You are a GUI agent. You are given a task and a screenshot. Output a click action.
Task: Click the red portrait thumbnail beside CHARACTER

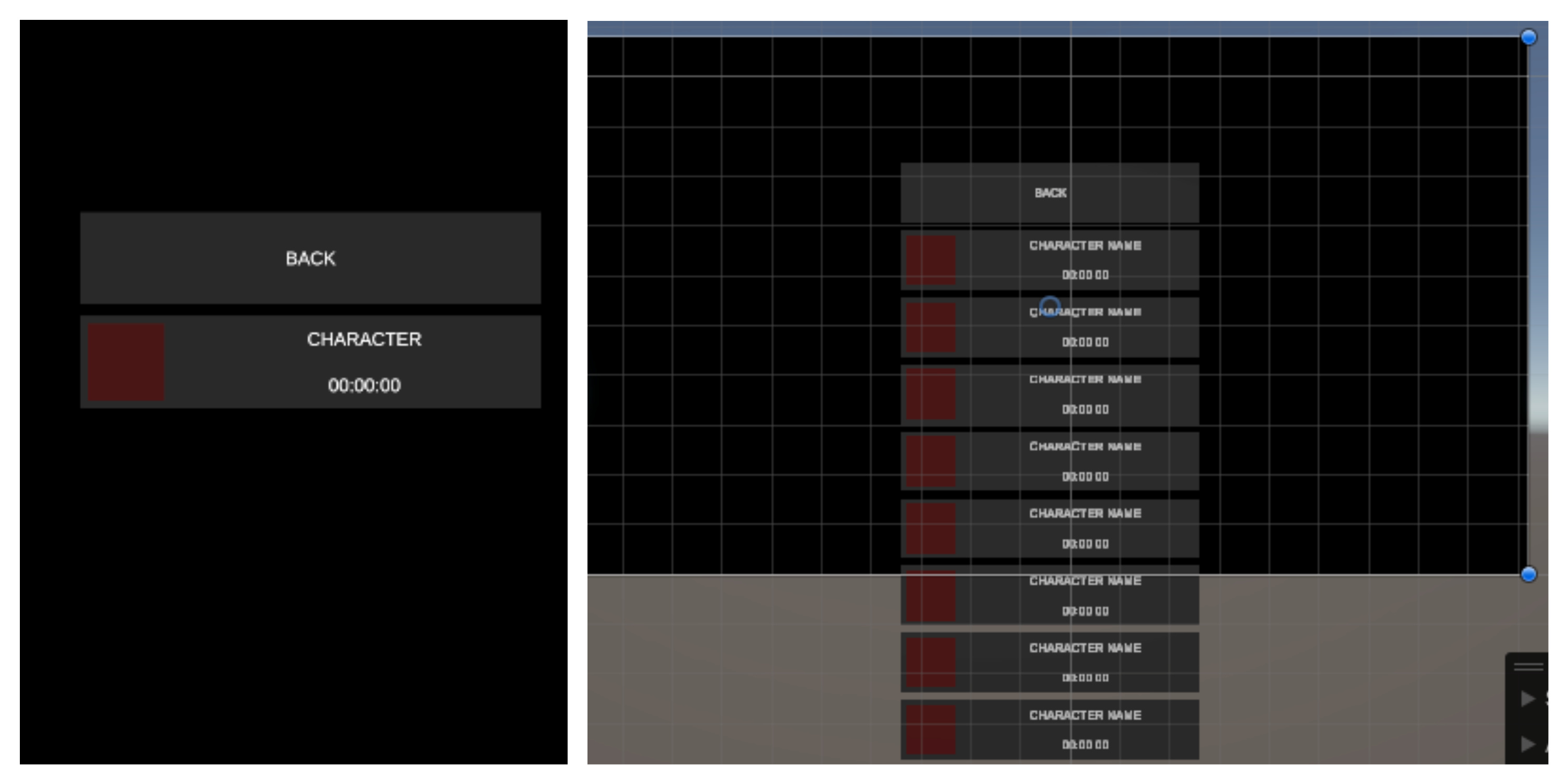(x=126, y=362)
